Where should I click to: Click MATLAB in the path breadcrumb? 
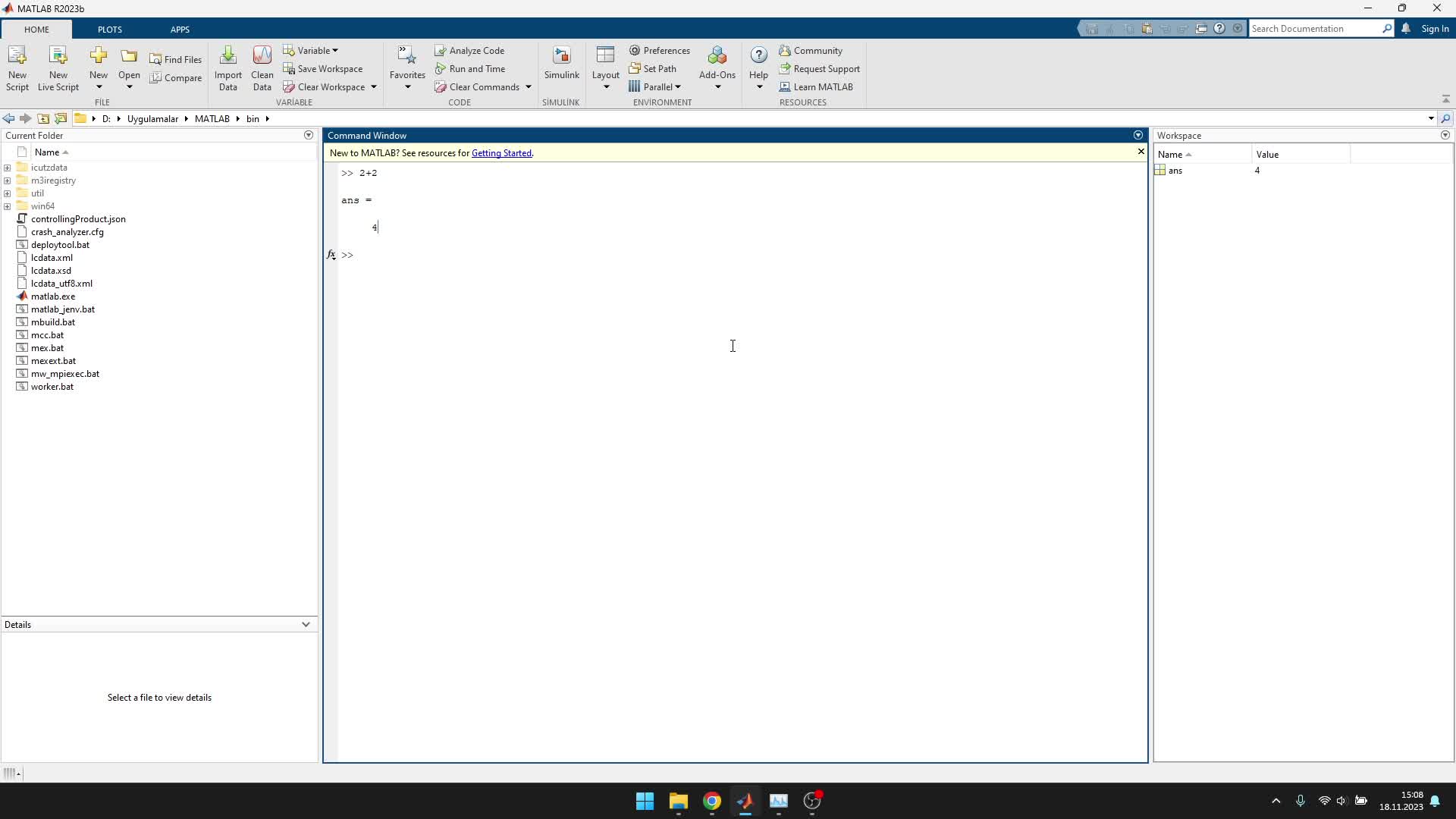coord(212,119)
